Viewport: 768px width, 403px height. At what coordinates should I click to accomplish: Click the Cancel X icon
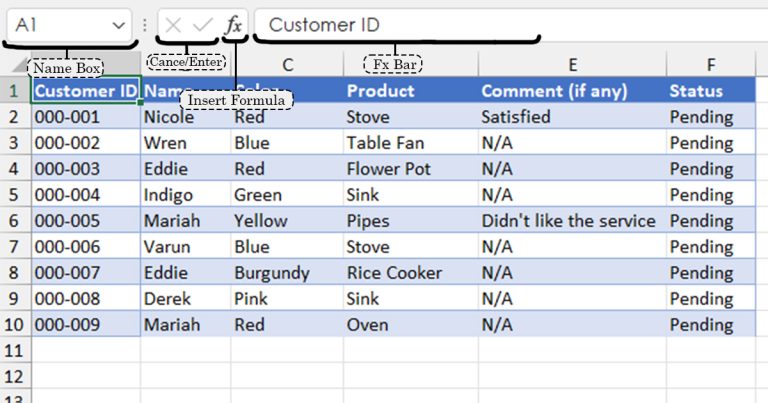click(173, 25)
